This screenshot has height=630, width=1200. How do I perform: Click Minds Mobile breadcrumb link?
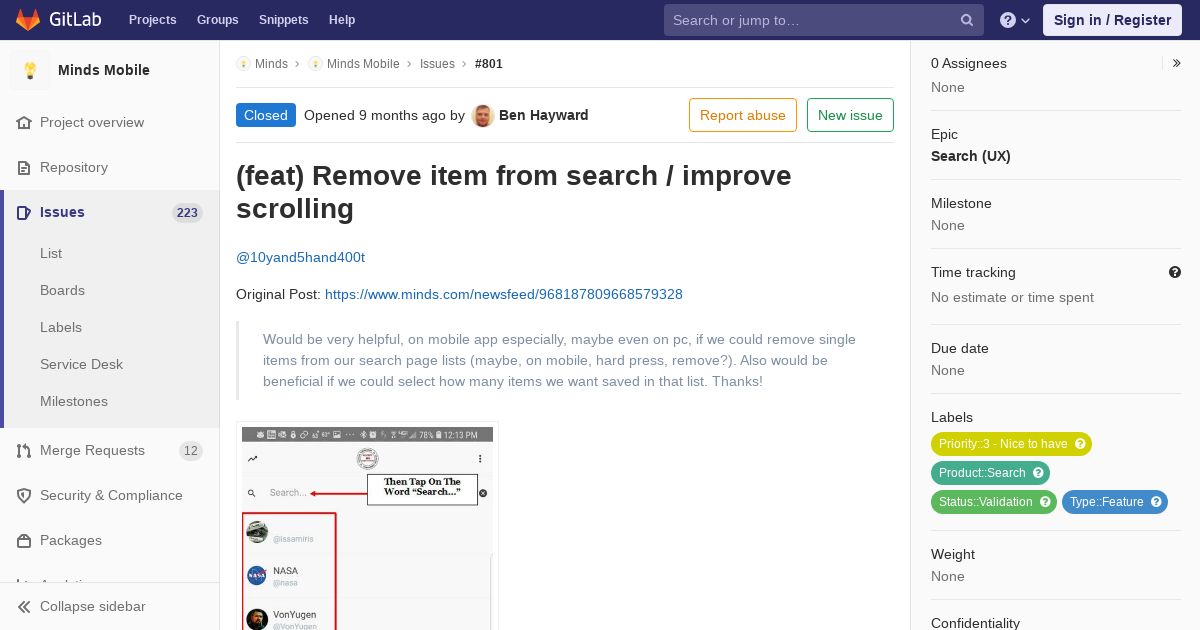(363, 63)
